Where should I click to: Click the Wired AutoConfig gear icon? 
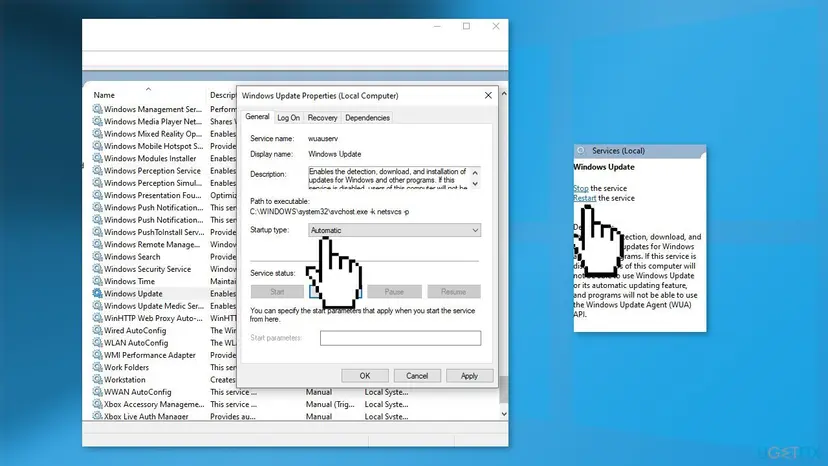pos(97,330)
